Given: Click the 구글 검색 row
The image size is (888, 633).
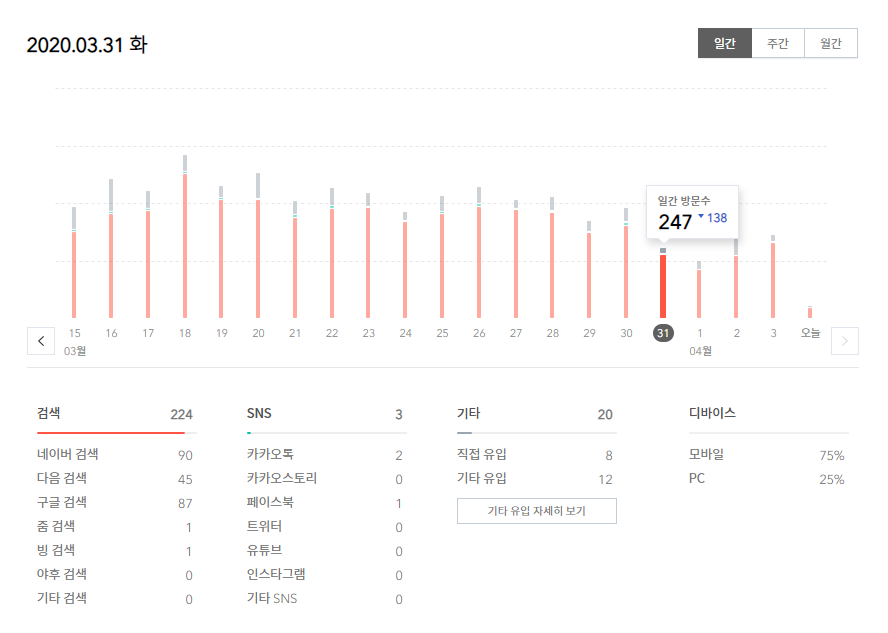Looking at the screenshot, I should tap(115, 503).
